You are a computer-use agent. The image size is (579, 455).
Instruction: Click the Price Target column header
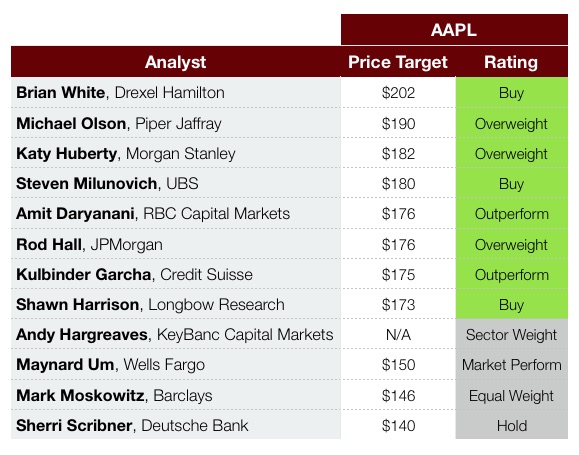coord(398,62)
